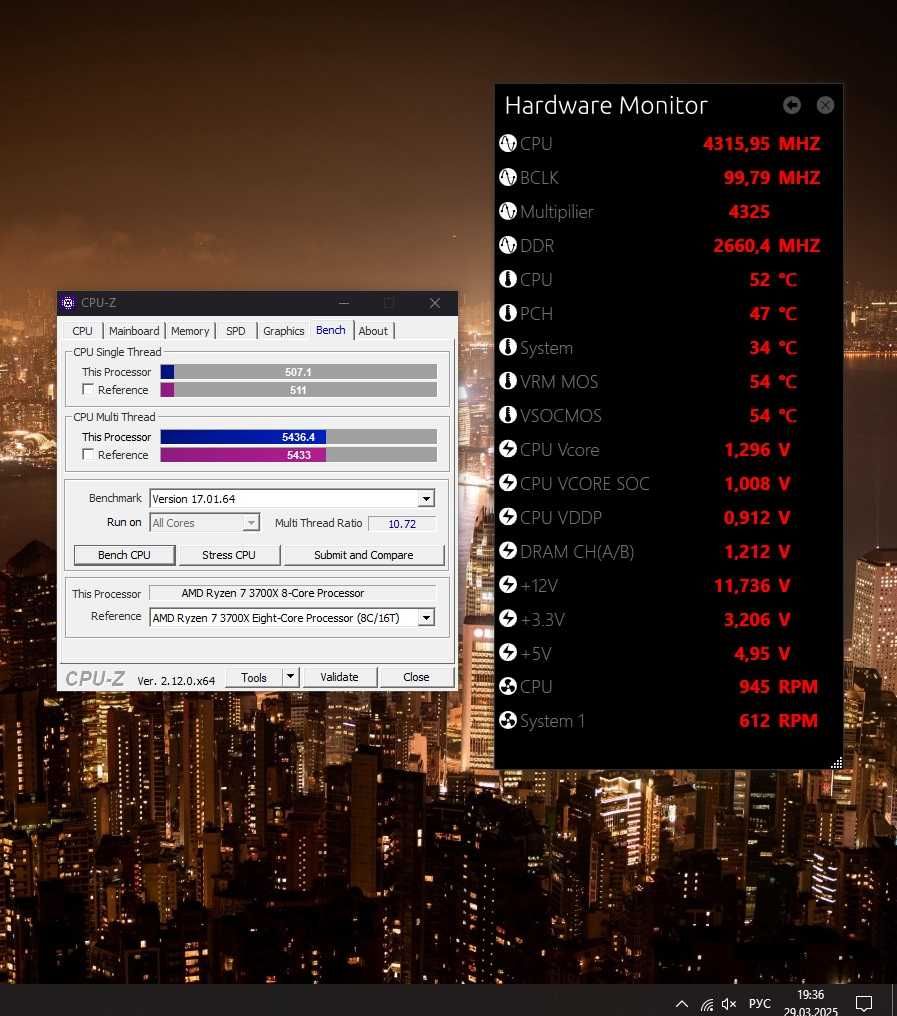Image resolution: width=897 pixels, height=1016 pixels.
Task: Click the DRAM CH(A/B) voltage icon
Action: [508, 551]
